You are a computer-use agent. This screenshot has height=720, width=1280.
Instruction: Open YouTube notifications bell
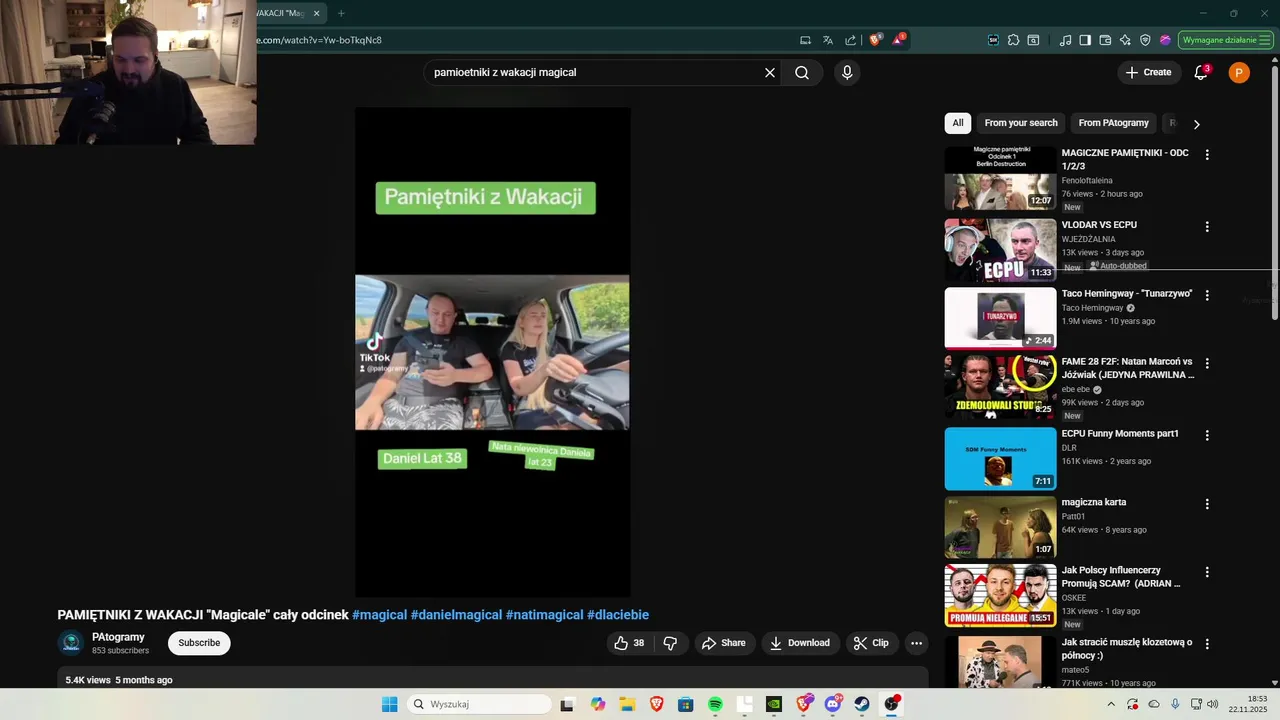(1202, 72)
